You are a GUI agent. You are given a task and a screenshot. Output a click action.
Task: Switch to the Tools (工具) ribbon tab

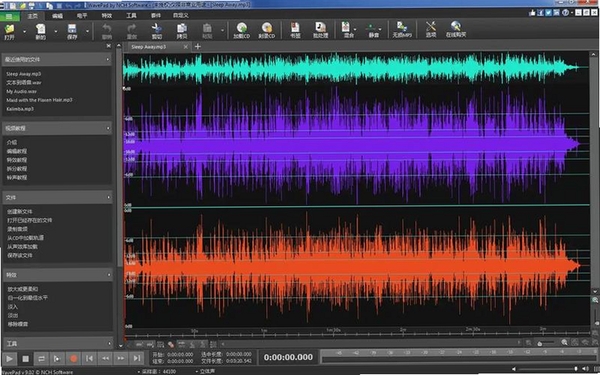pos(131,16)
